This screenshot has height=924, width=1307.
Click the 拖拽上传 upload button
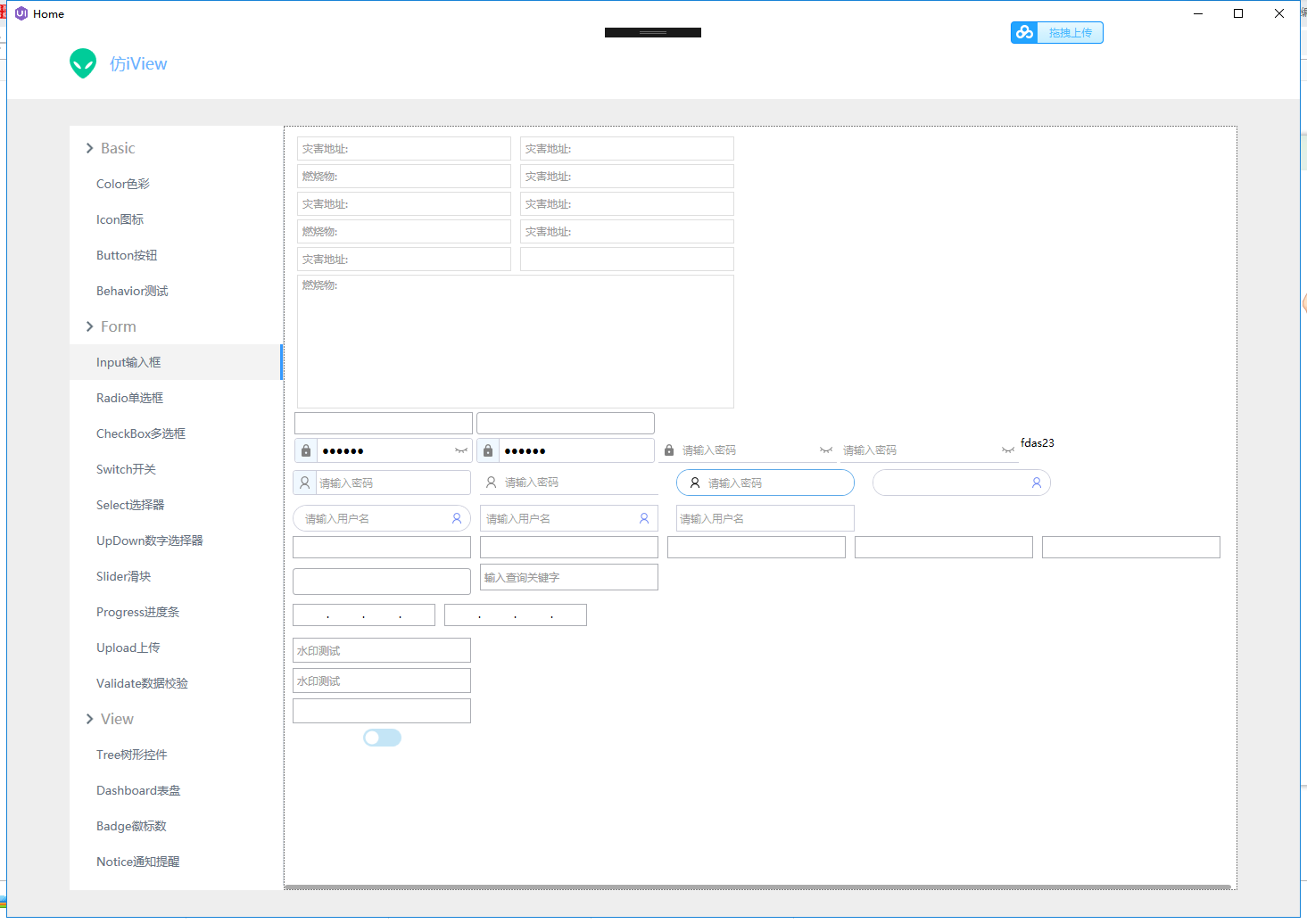coord(1057,33)
